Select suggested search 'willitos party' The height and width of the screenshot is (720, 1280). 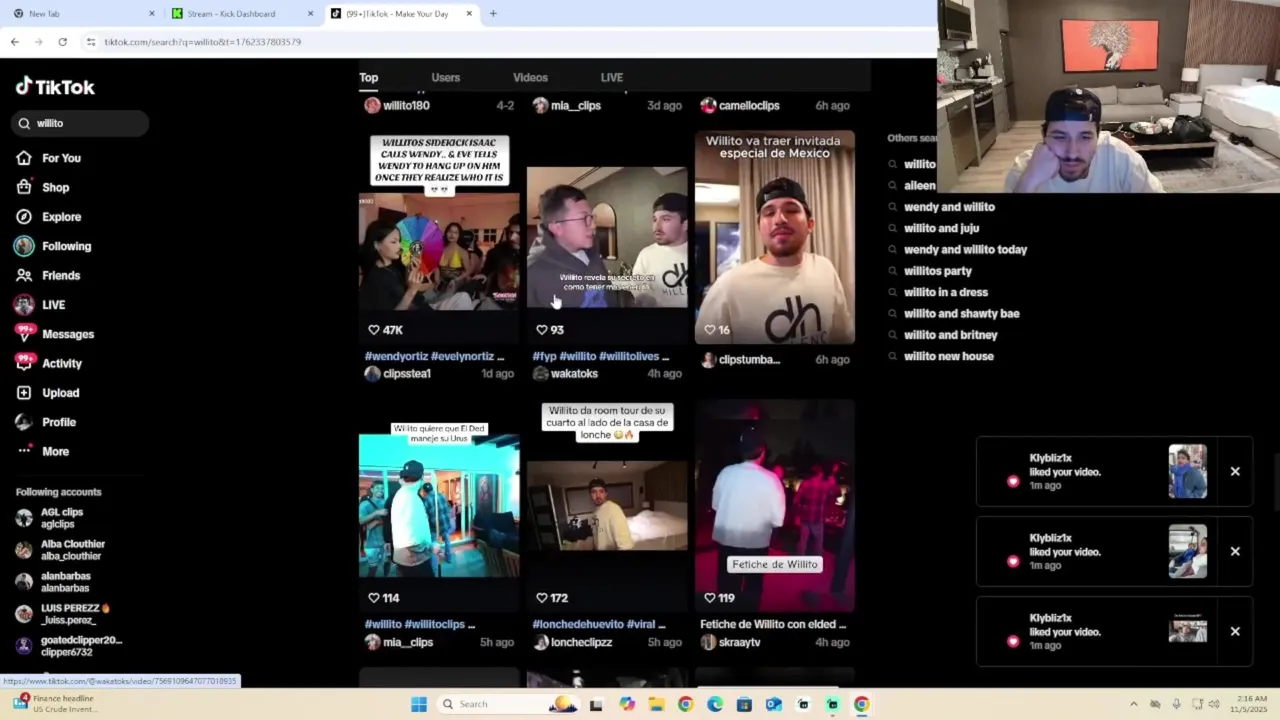coord(938,271)
